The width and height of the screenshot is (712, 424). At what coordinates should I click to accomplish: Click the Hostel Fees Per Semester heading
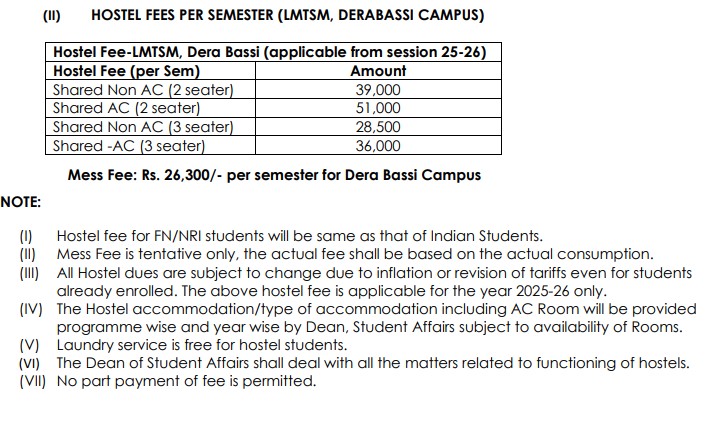[x=287, y=16]
